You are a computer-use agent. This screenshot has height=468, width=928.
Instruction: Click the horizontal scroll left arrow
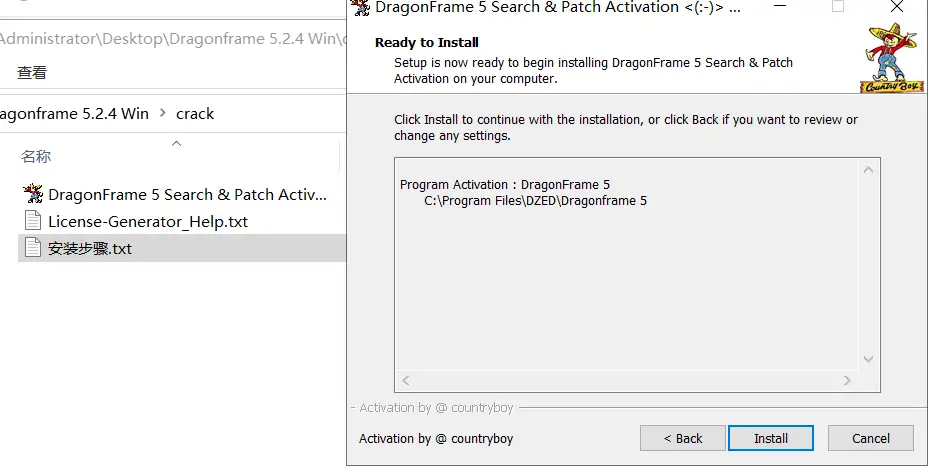pyautogui.click(x=405, y=381)
